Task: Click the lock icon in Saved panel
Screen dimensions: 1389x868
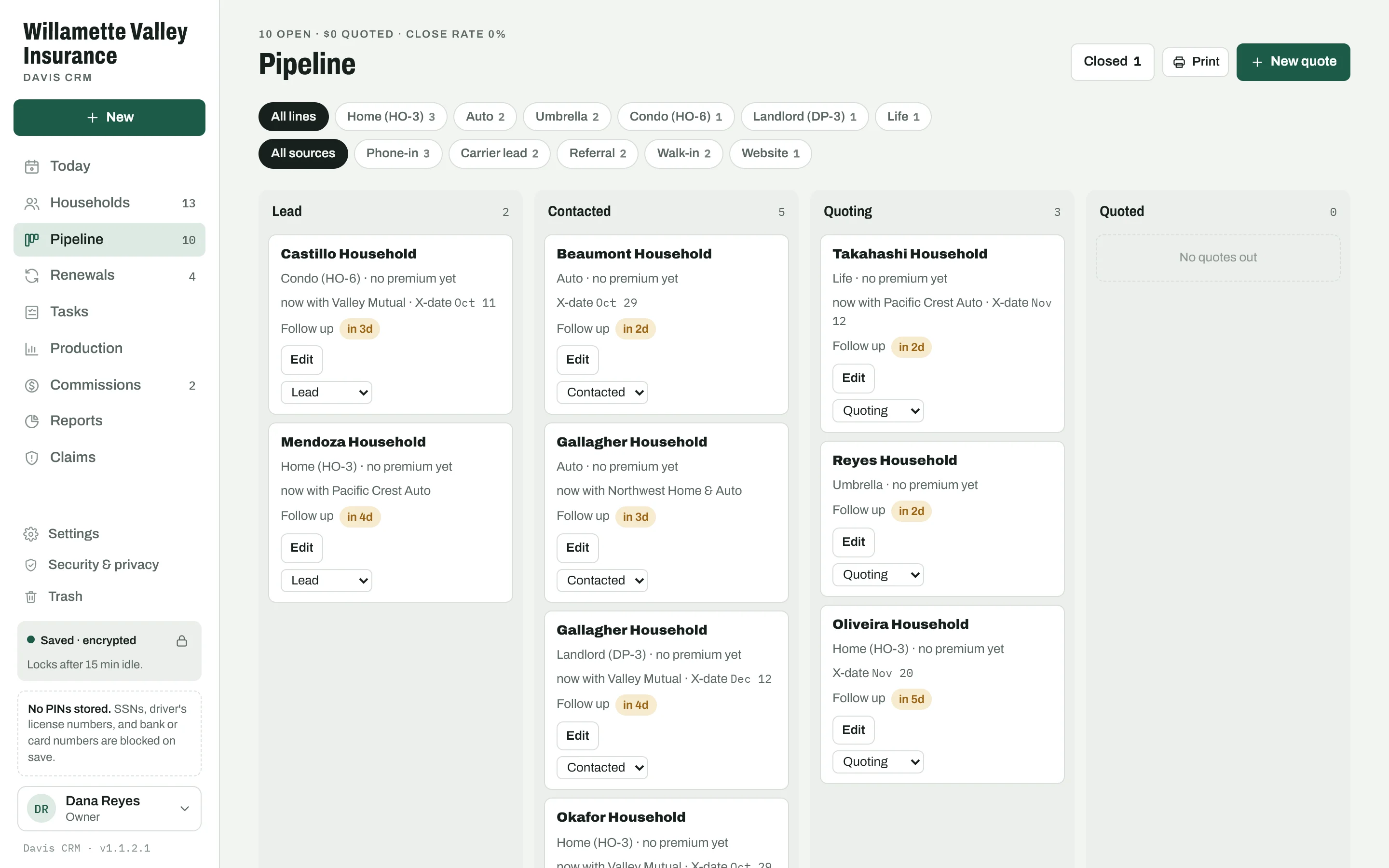Action: point(182,641)
